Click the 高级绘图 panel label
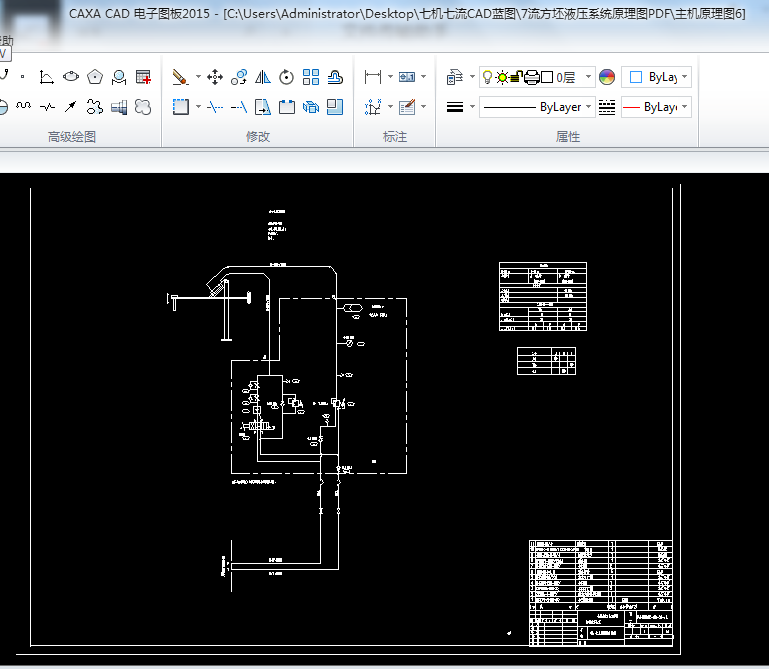This screenshot has height=669, width=769. click(x=72, y=137)
